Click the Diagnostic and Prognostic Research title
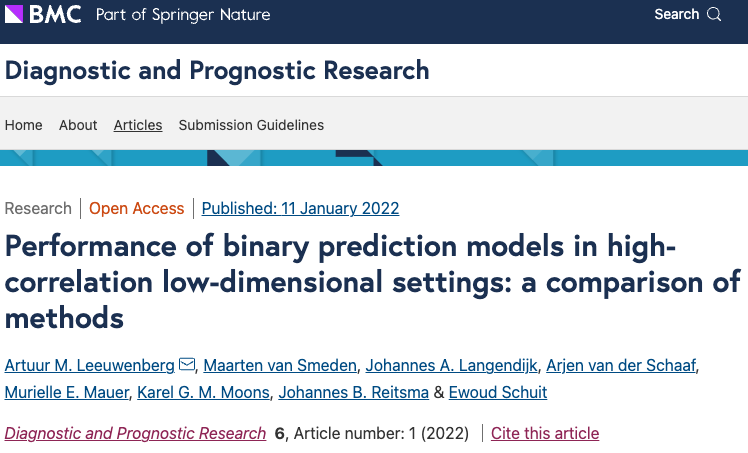 pos(217,71)
